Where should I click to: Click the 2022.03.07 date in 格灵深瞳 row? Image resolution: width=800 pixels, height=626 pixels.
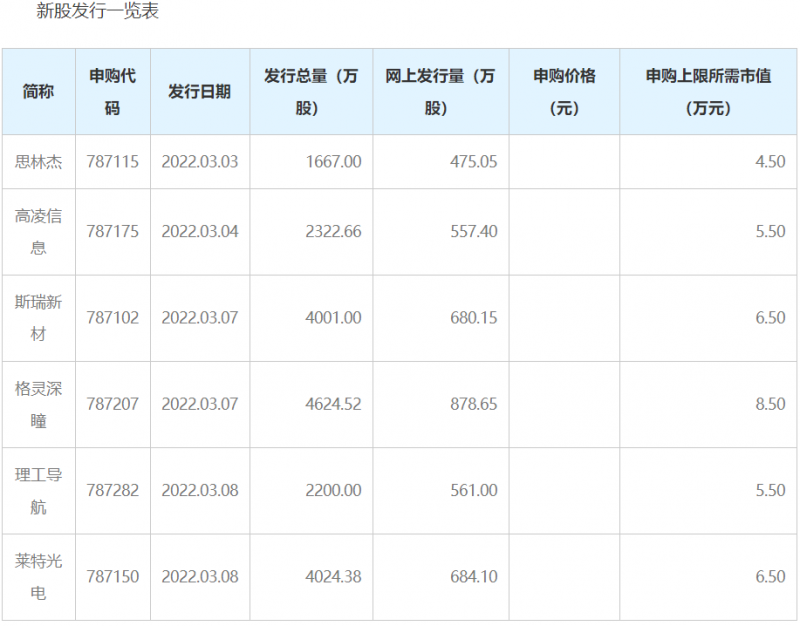[x=200, y=404]
